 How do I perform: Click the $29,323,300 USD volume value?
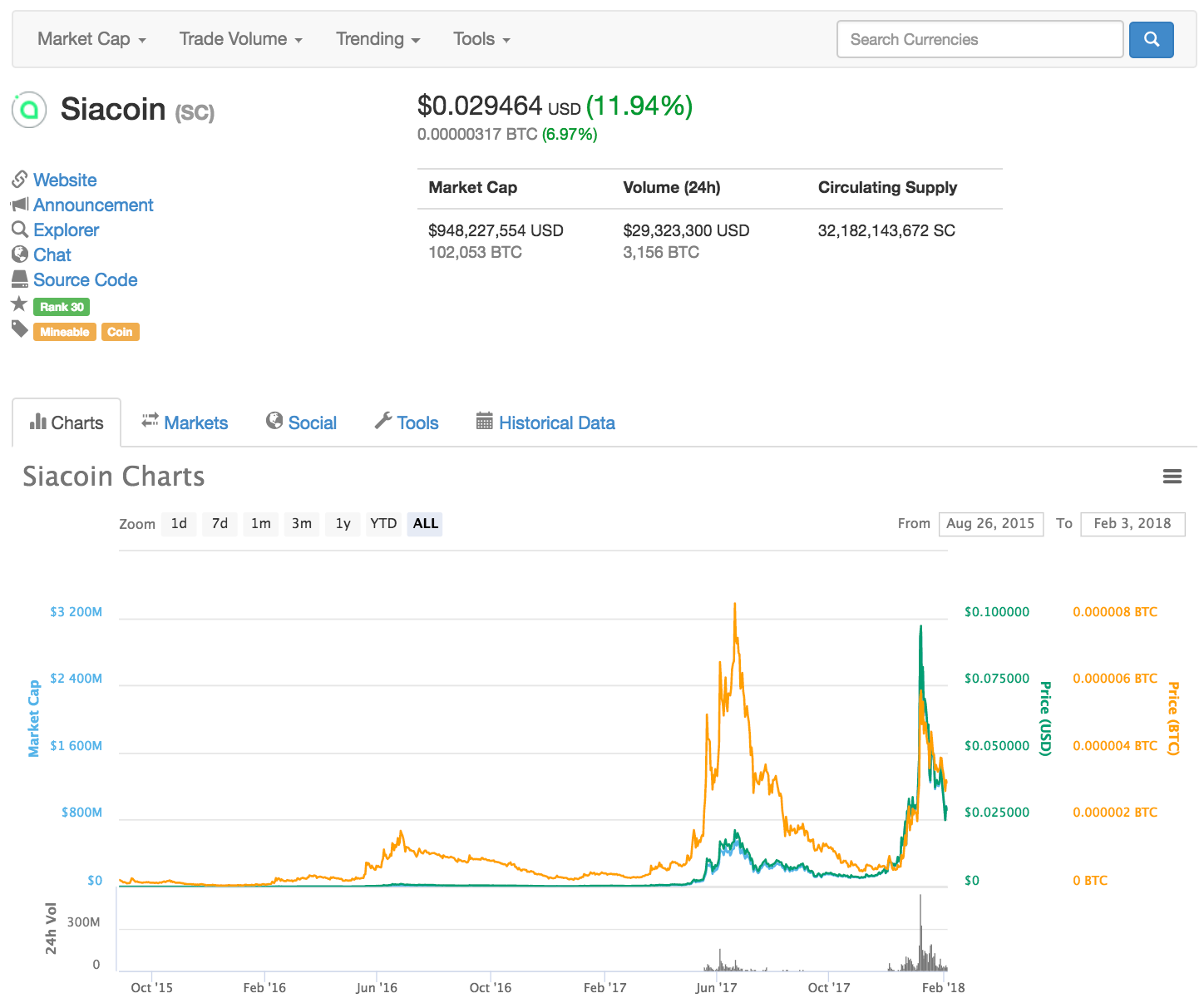coord(686,230)
